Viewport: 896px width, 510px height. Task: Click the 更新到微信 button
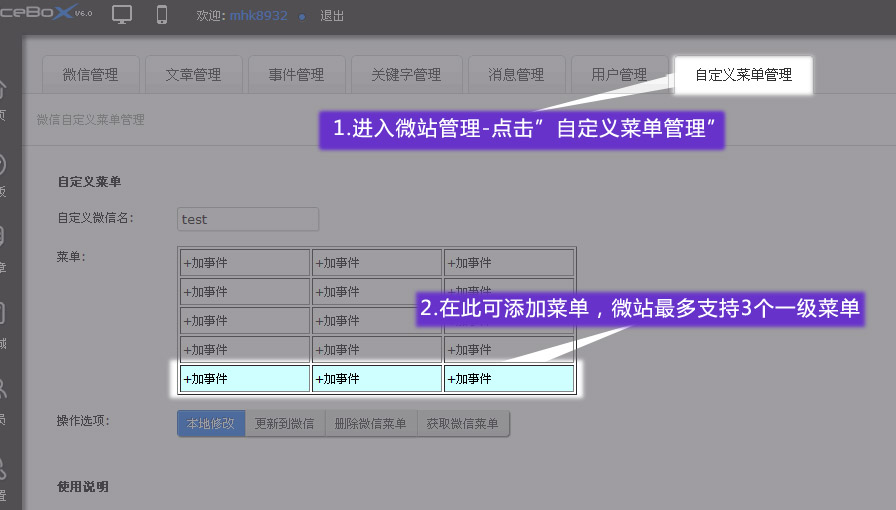coord(285,424)
